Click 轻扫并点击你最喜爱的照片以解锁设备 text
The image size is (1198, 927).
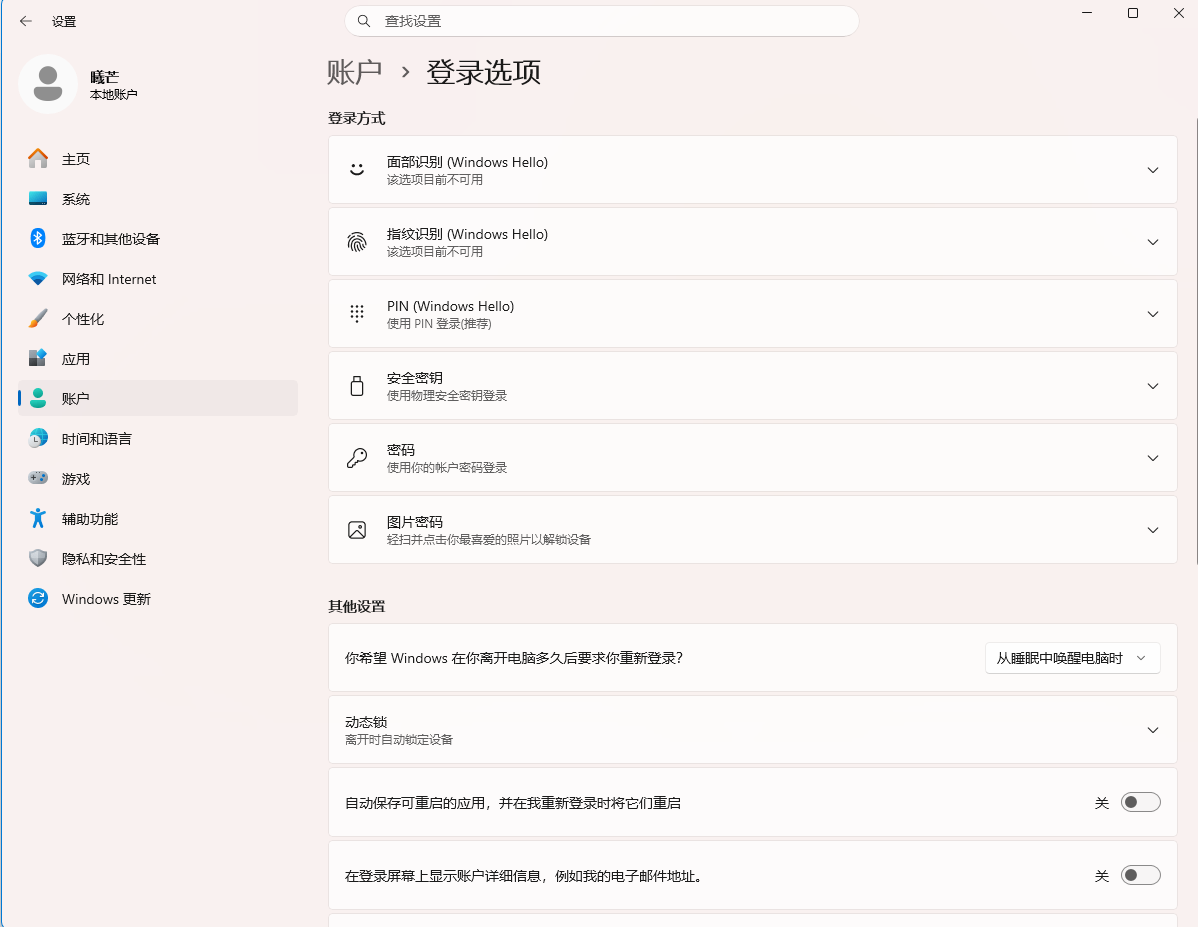(x=489, y=540)
